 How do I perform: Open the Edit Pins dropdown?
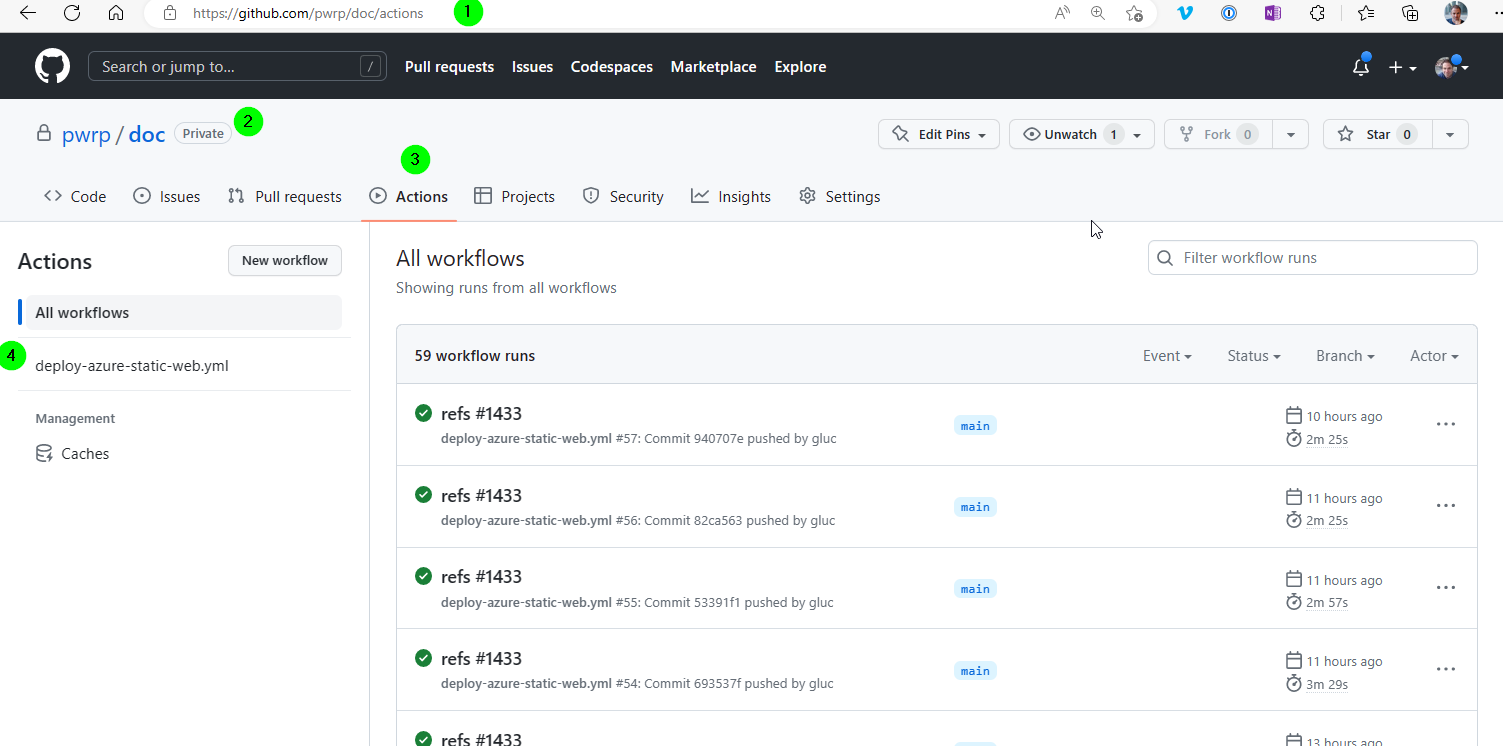tap(939, 134)
